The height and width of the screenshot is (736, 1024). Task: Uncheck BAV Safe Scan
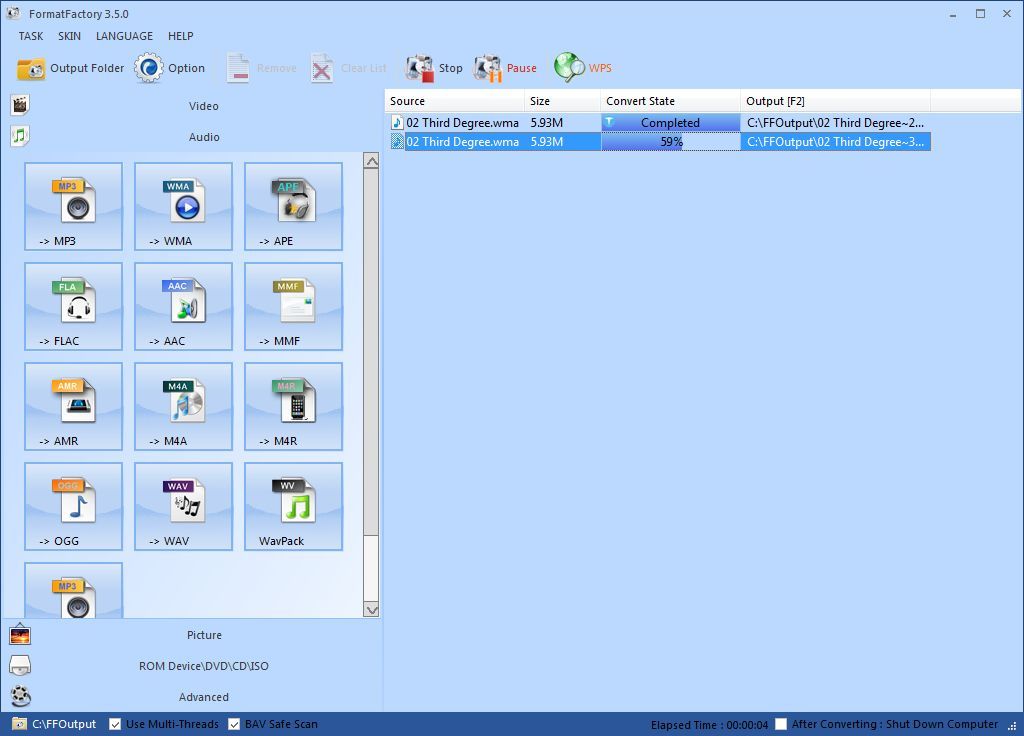tap(234, 724)
